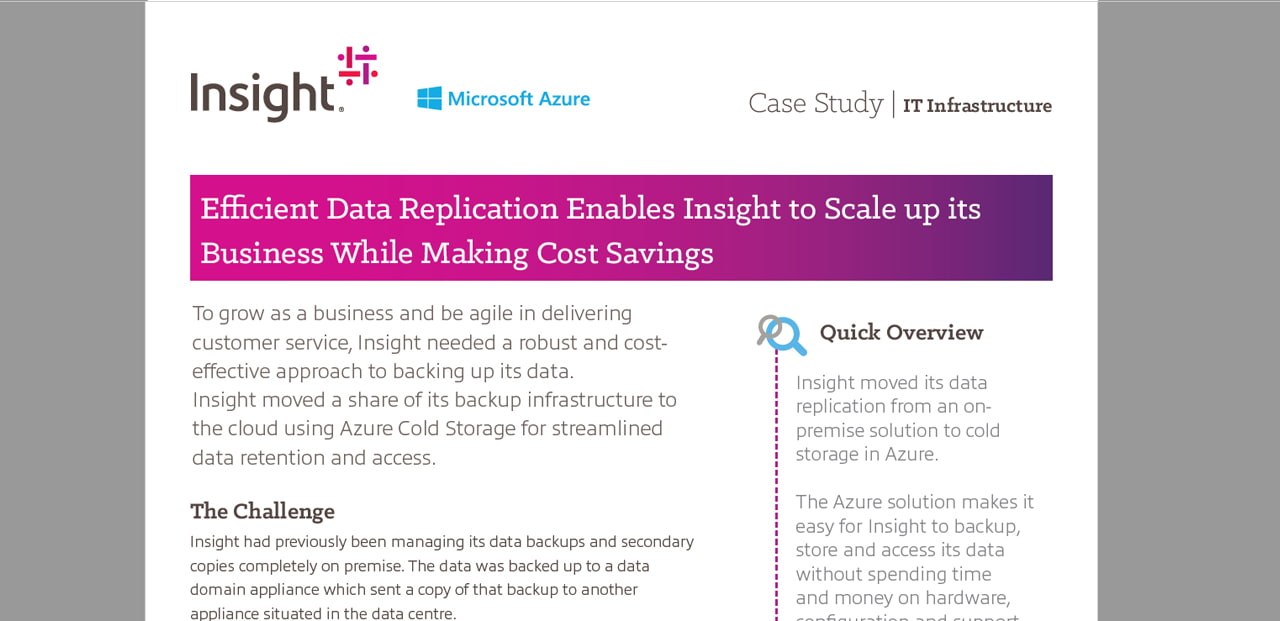Click the Microsoft Windows logo icon

pyautogui.click(x=429, y=98)
